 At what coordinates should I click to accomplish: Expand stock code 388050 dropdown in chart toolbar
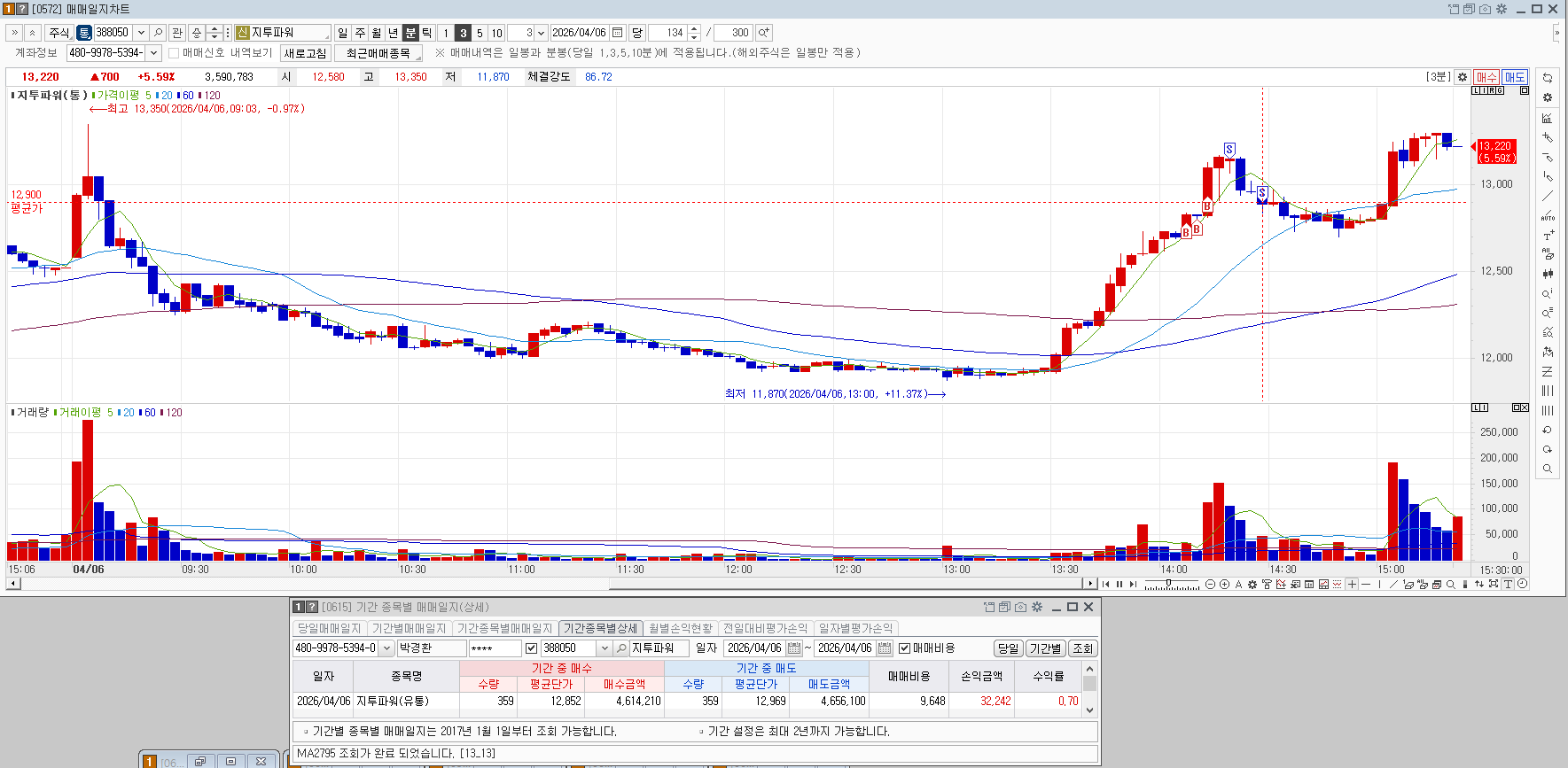(x=140, y=33)
